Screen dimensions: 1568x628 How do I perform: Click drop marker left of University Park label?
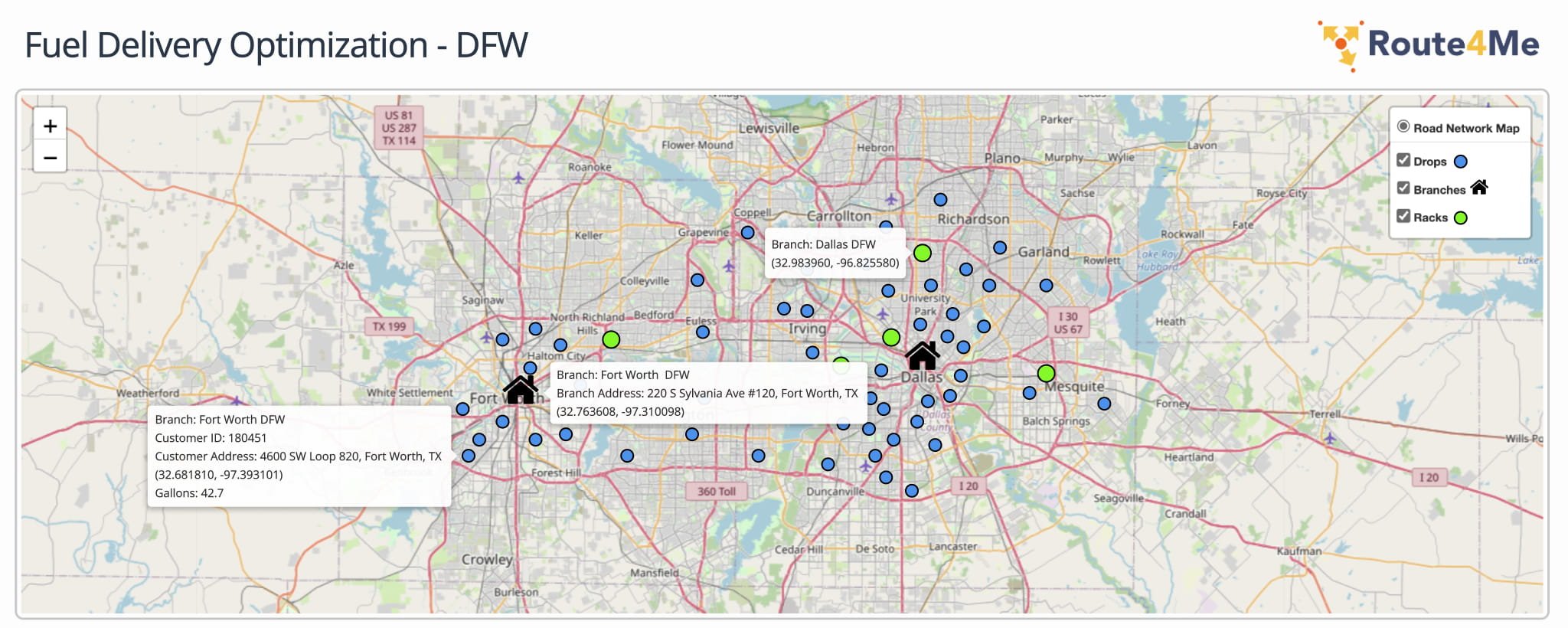(888, 291)
